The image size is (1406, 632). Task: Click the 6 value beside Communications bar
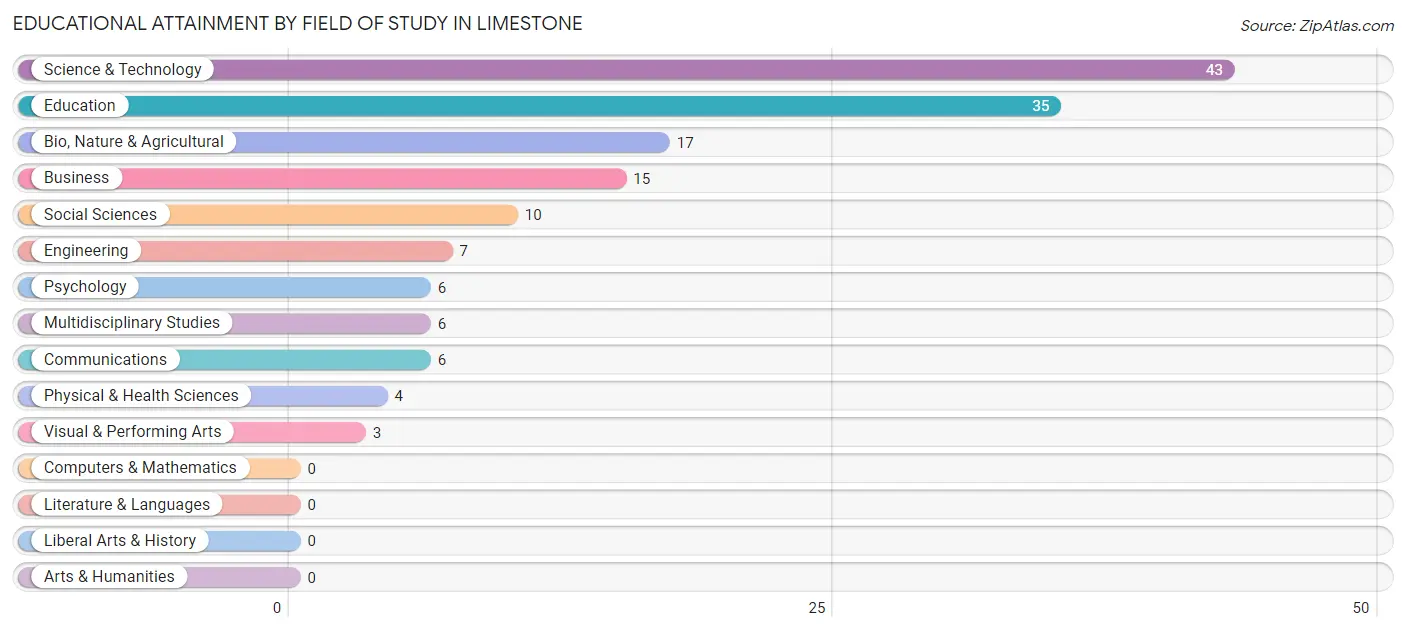click(442, 360)
